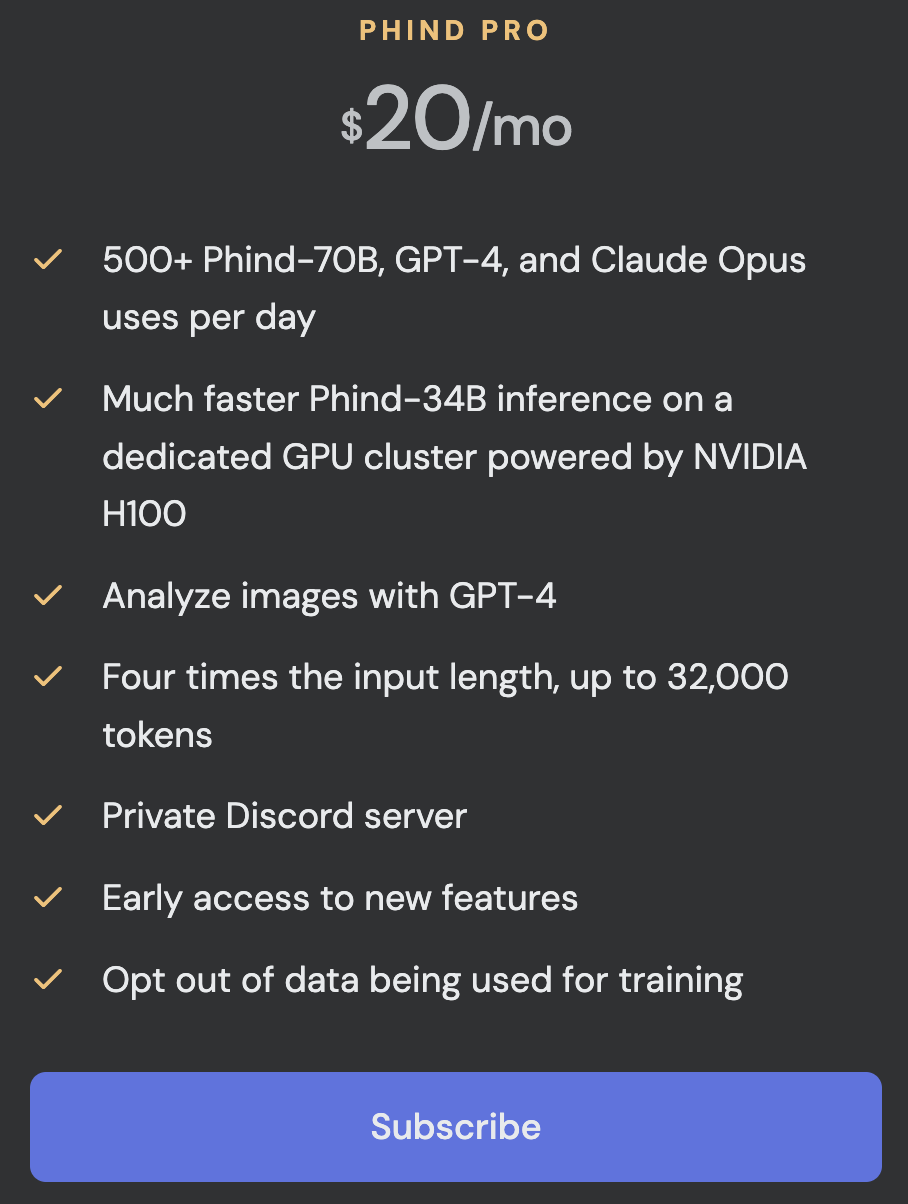Select 'Early access to new features' text
This screenshot has width=908, height=1204.
[x=340, y=897]
